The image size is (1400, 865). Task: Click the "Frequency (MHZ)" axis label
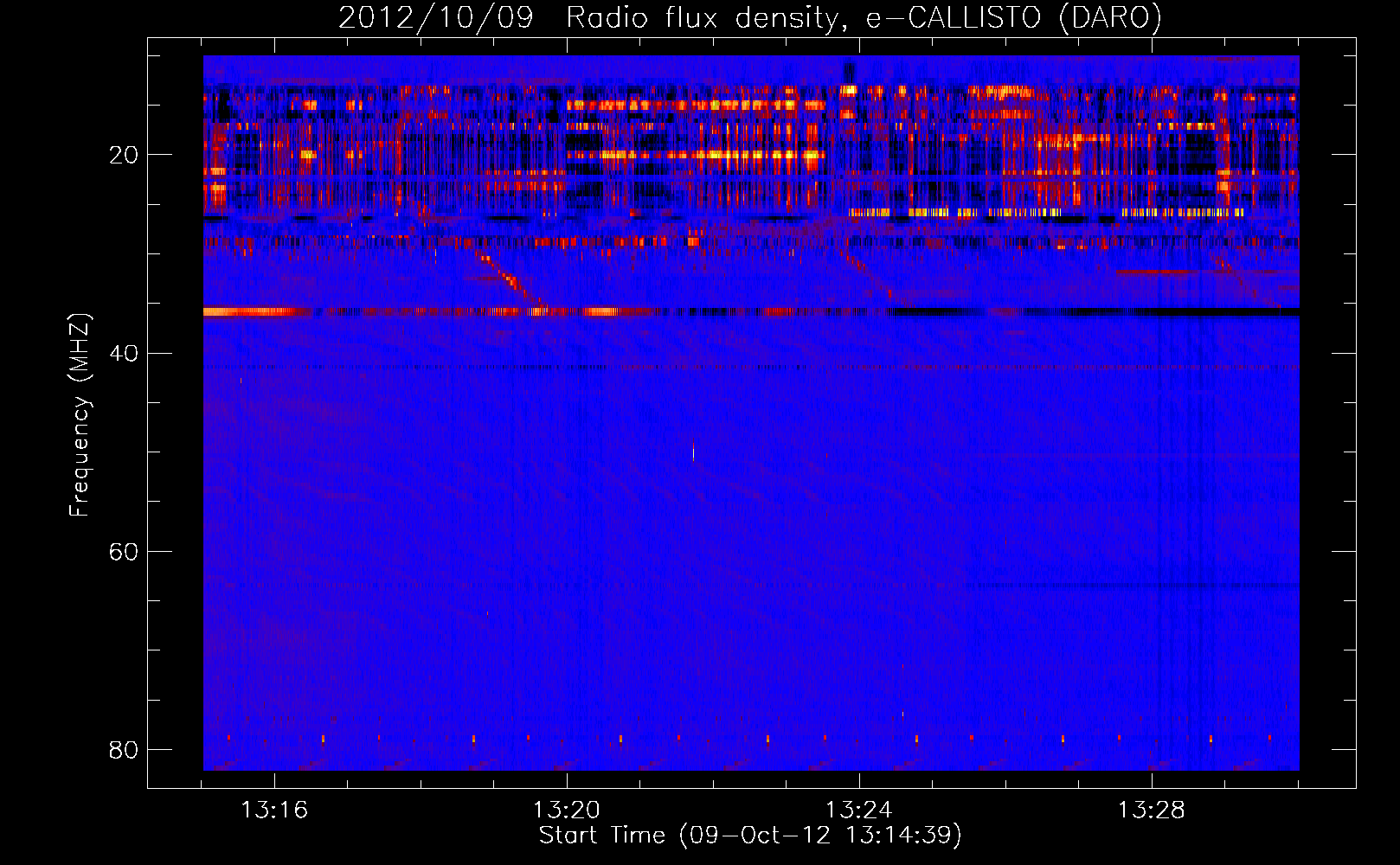coord(80,415)
